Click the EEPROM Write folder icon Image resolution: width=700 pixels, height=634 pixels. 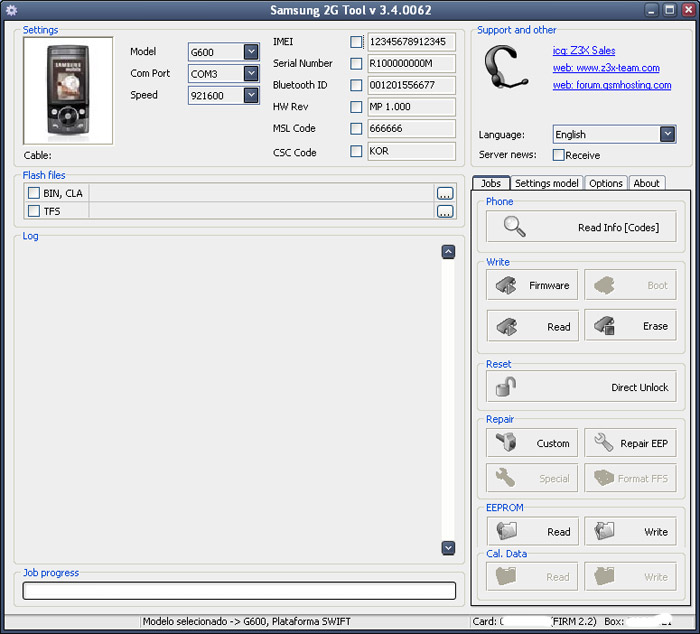(x=604, y=531)
